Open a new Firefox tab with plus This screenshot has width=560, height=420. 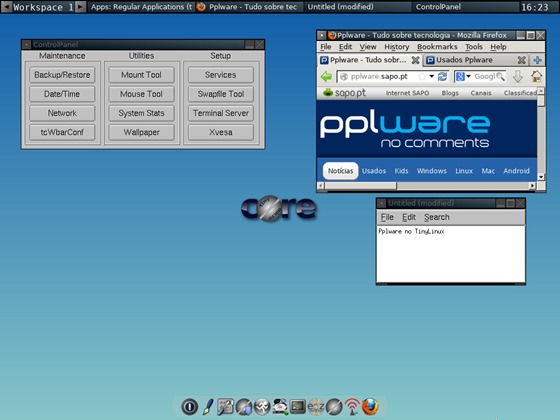tap(538, 60)
